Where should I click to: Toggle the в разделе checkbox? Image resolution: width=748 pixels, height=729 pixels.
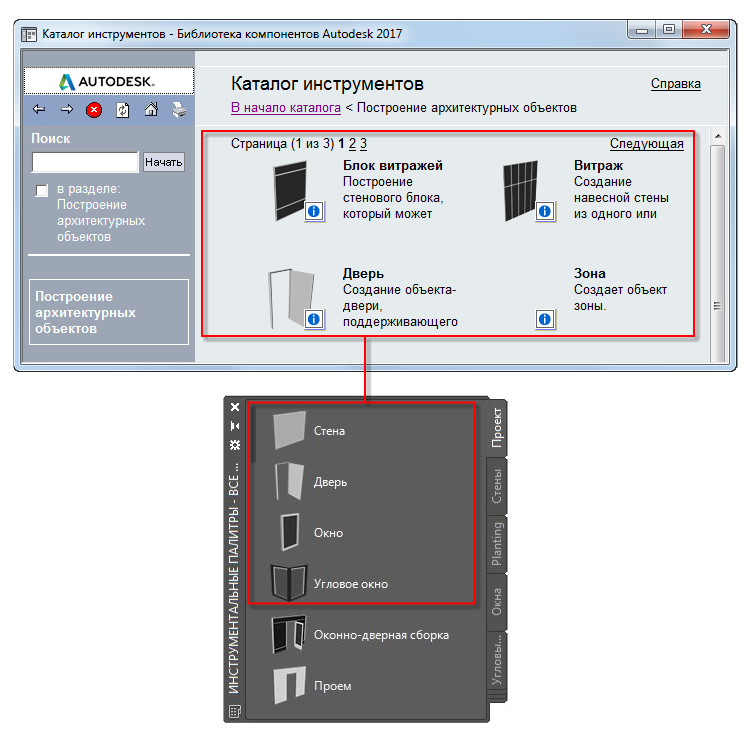pos(42,190)
